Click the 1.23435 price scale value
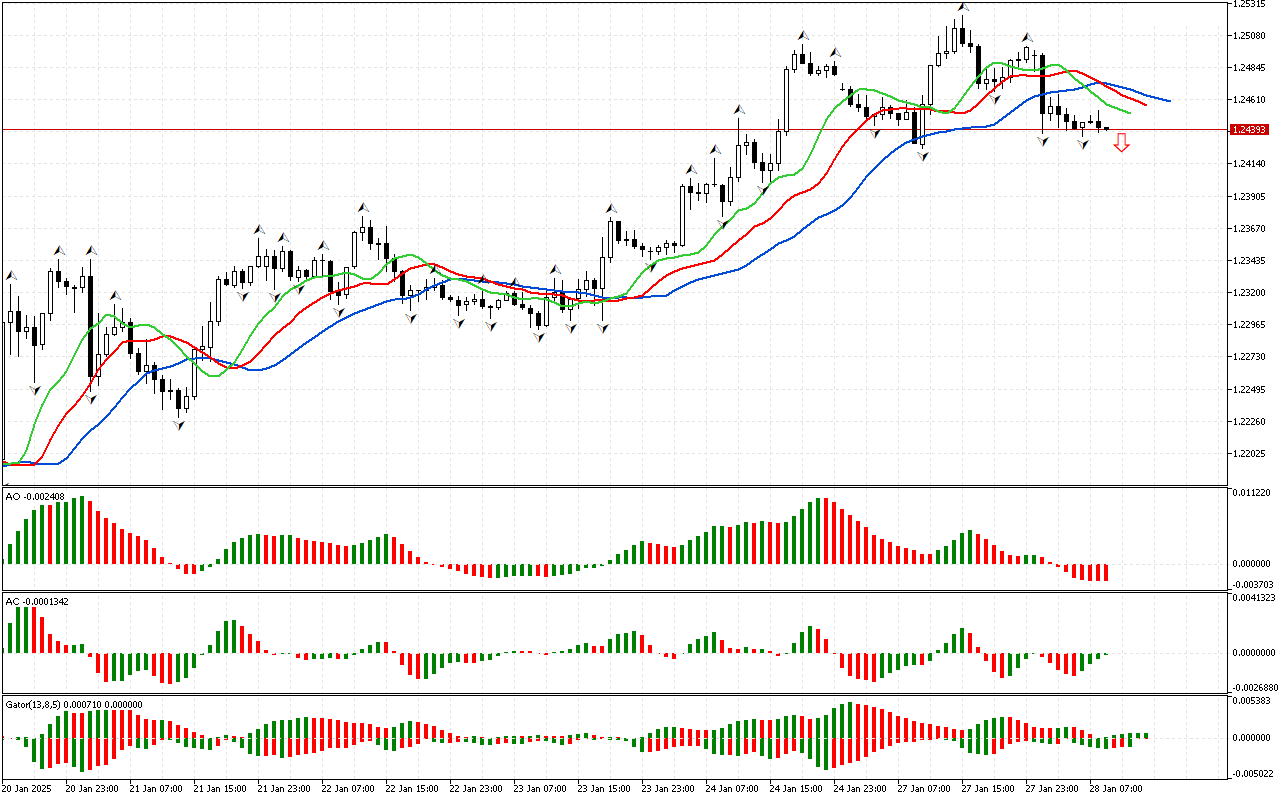Image resolution: width=1280 pixels, height=800 pixels. (1250, 261)
